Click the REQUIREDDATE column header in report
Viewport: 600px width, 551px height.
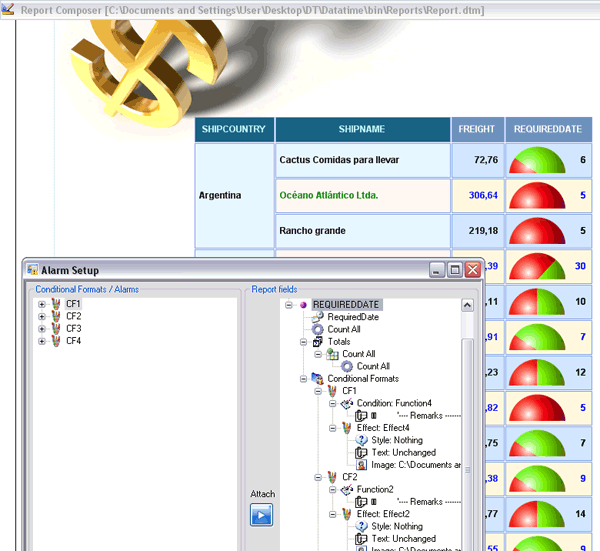(548, 129)
